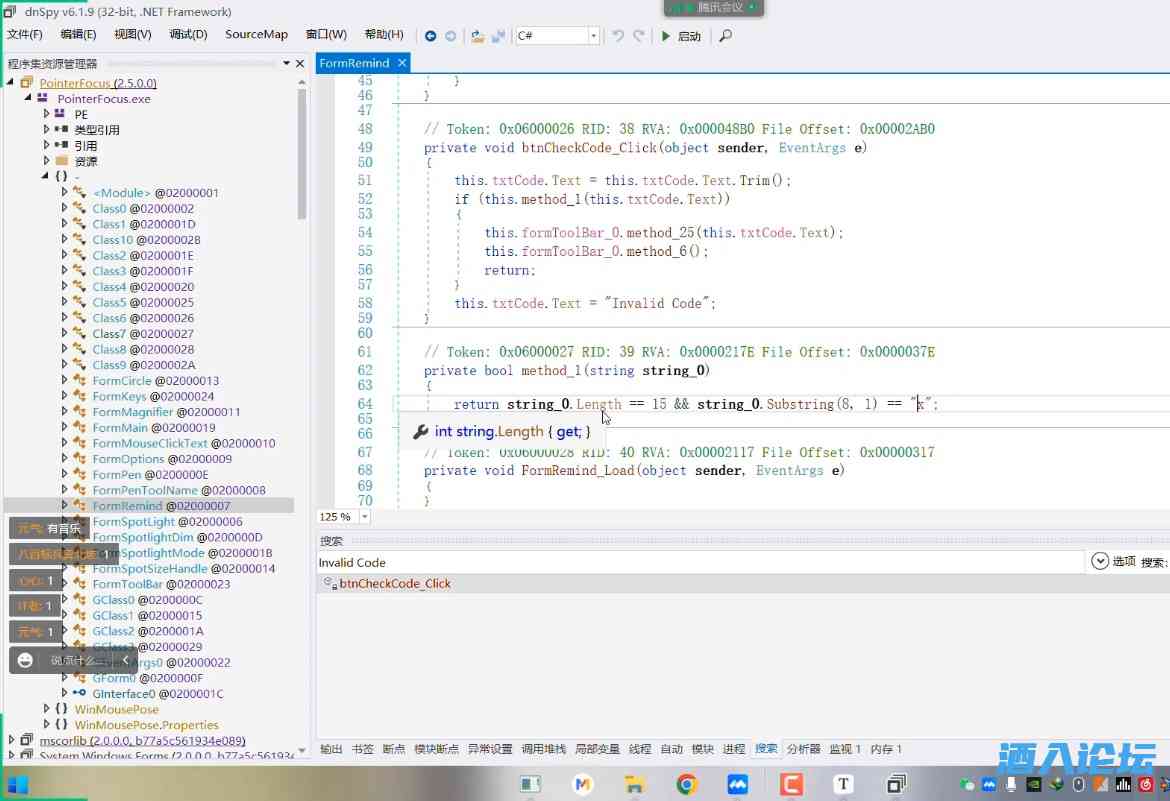
Task: Open the 125 % zoom dropdown
Action: (364, 517)
